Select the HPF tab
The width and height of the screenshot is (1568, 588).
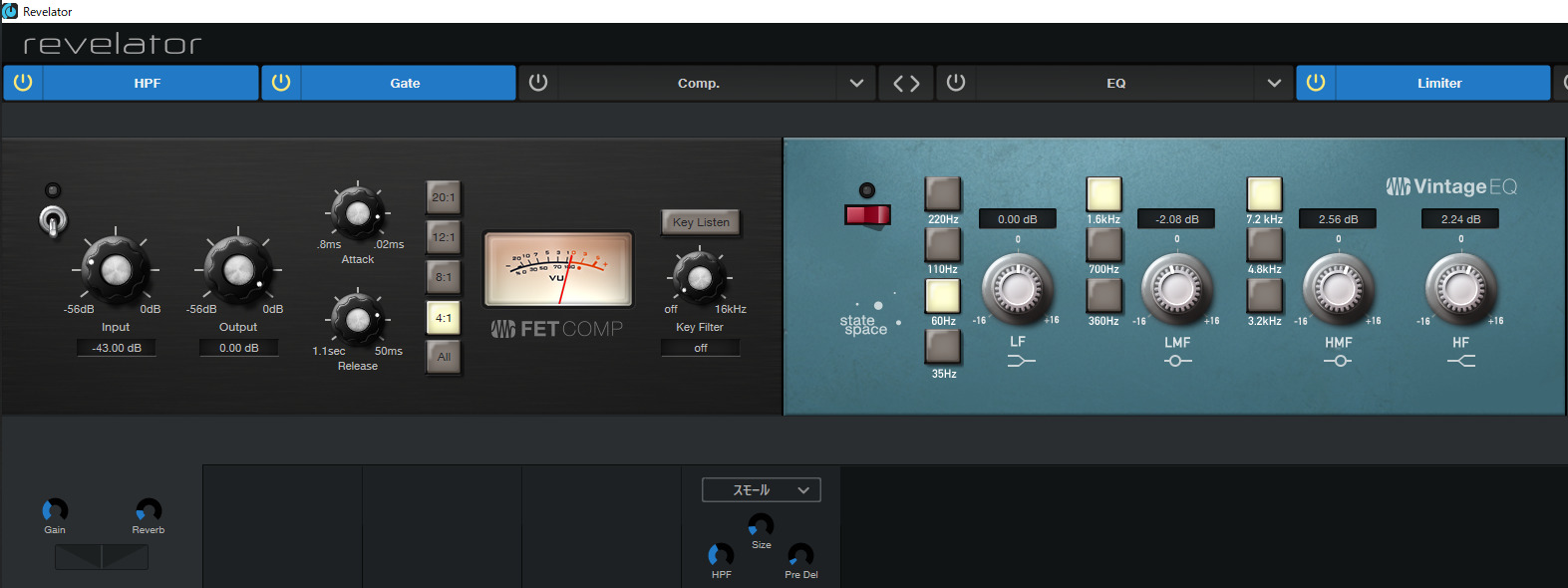(148, 83)
